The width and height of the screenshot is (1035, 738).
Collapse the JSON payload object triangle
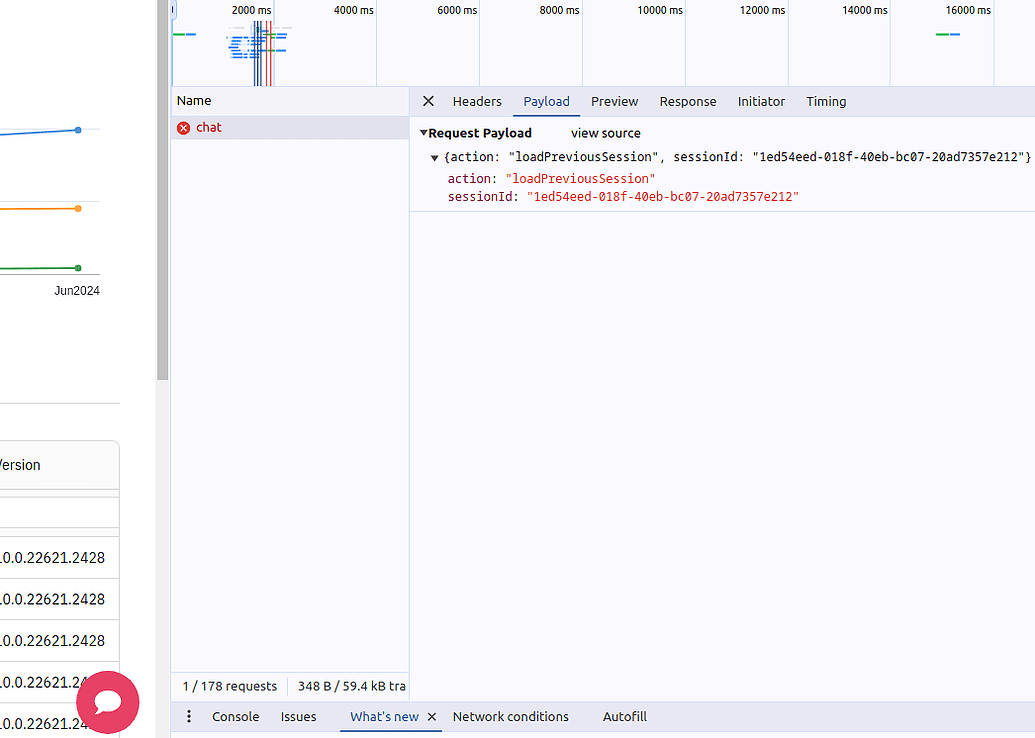coord(434,157)
